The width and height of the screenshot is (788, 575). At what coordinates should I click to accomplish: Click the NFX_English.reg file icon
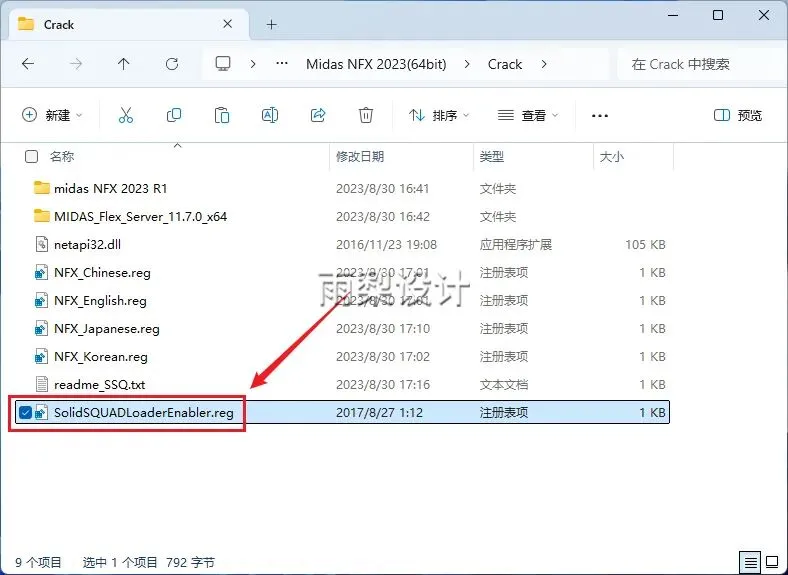coord(42,301)
